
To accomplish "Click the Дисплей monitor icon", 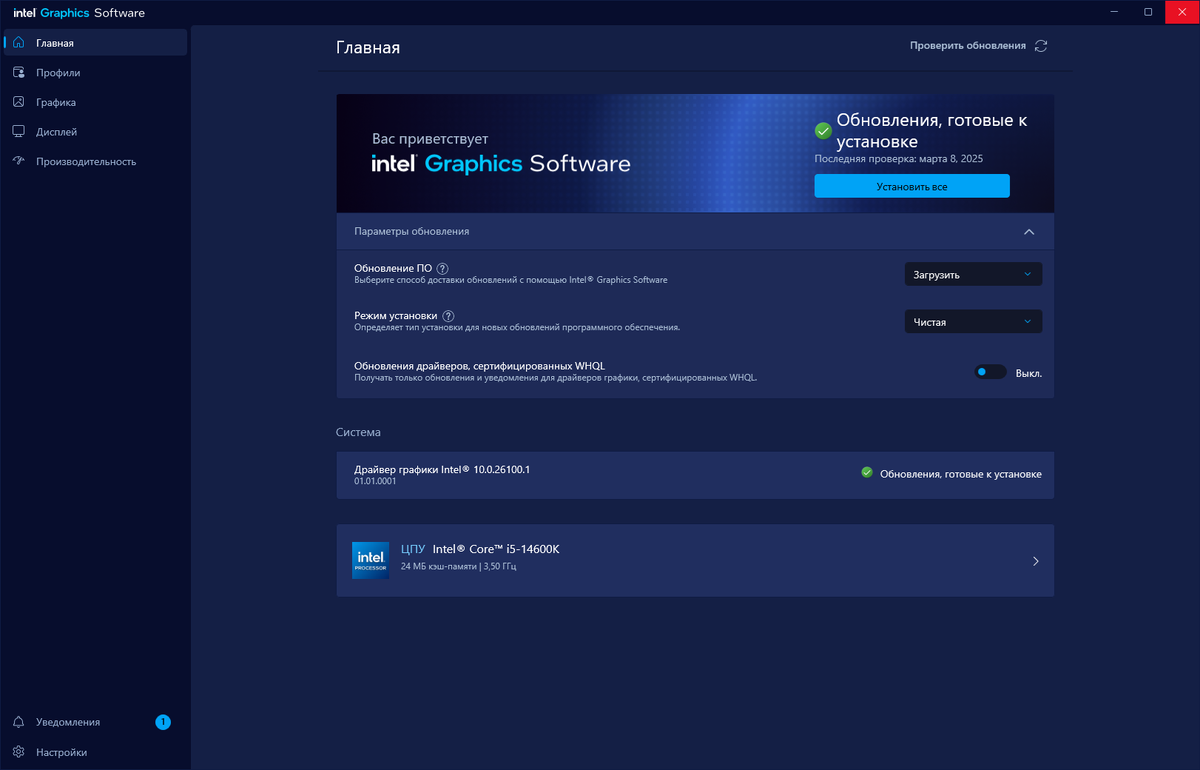I will tap(18, 131).
